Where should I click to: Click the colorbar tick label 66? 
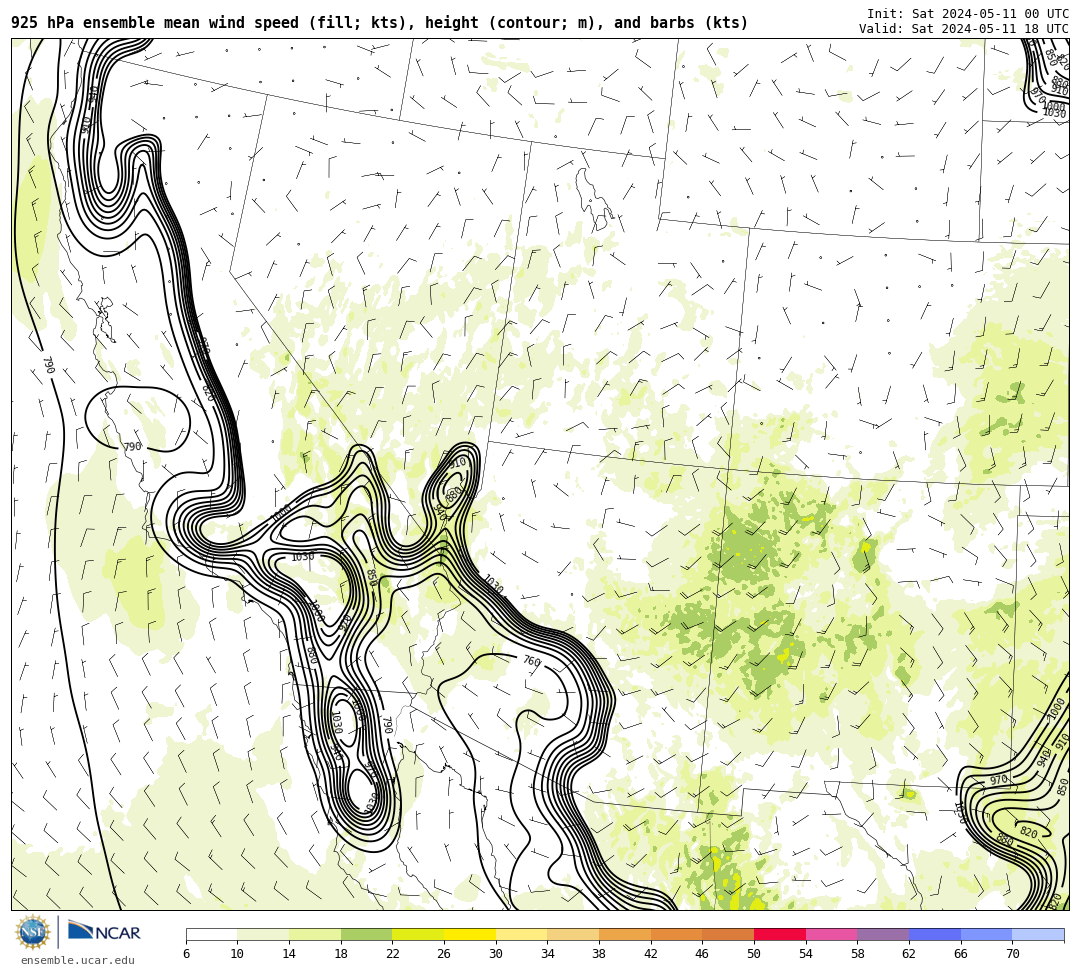[x=960, y=954]
